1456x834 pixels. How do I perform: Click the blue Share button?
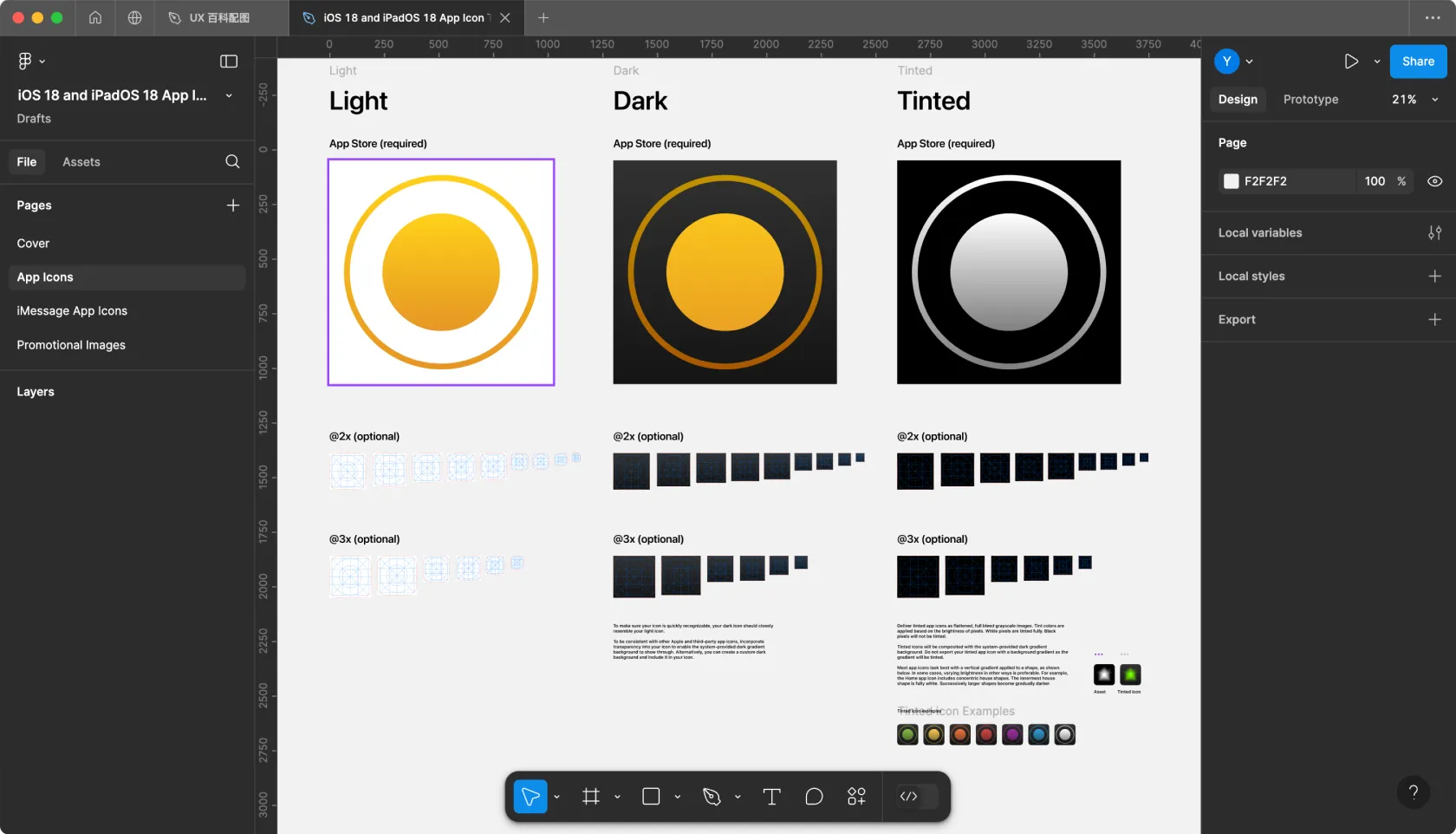1418,62
